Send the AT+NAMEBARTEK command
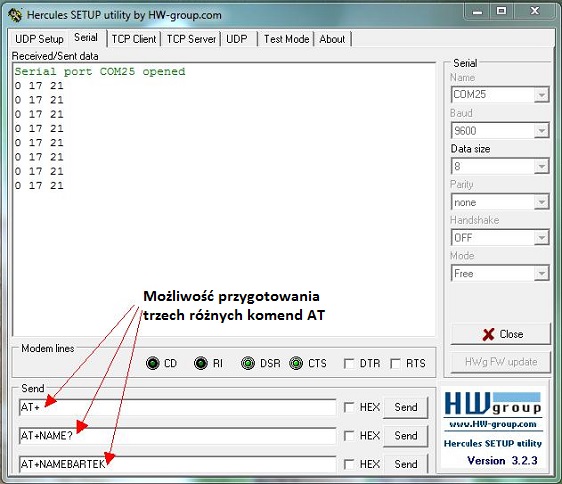562x484 pixels. point(406,464)
